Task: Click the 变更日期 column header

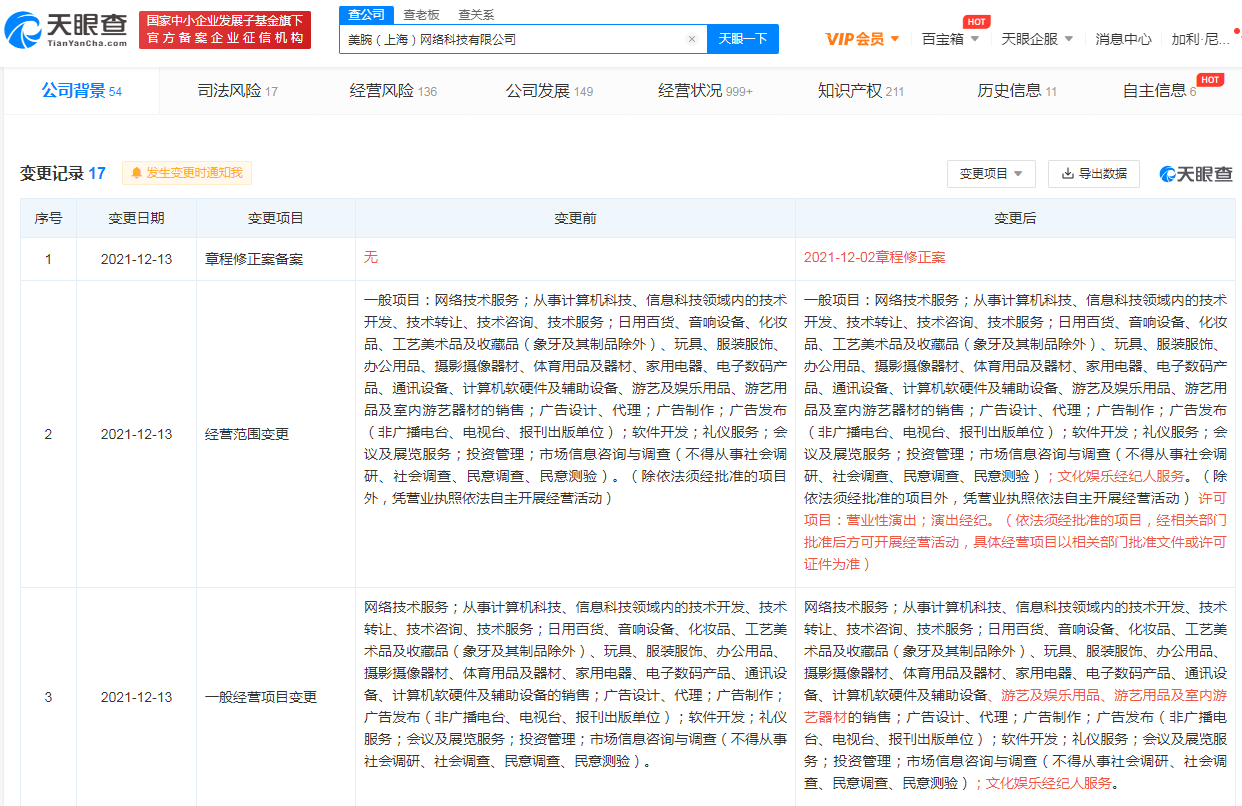Action: [137, 218]
